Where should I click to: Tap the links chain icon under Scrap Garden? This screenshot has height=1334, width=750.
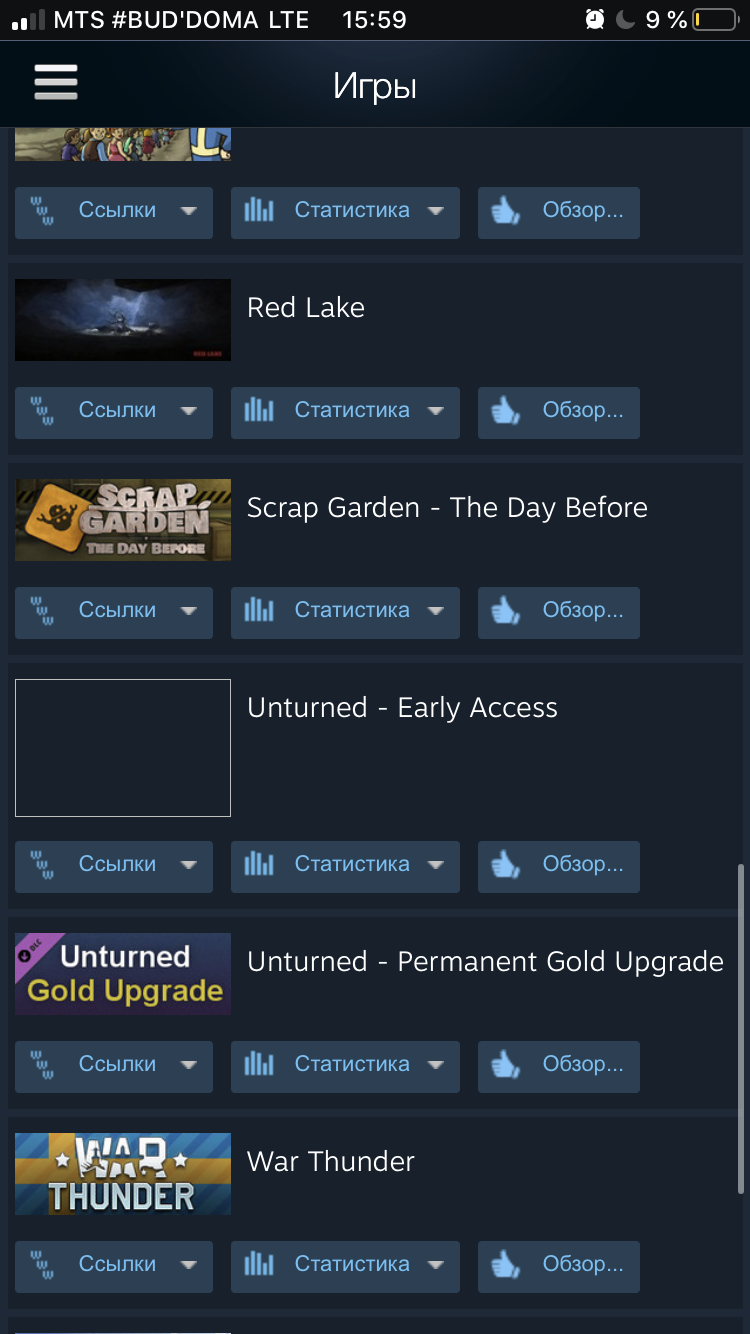pyautogui.click(x=42, y=610)
